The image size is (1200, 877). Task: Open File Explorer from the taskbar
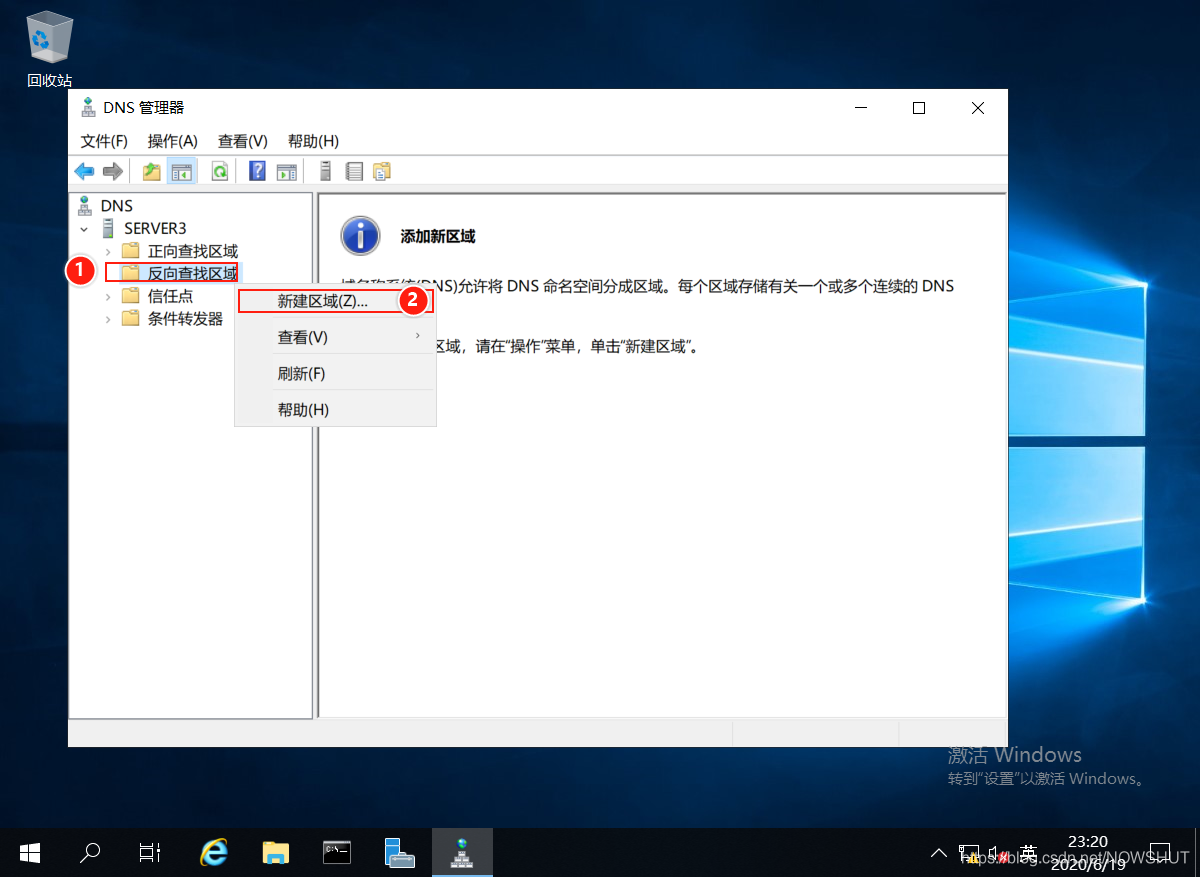[276, 852]
